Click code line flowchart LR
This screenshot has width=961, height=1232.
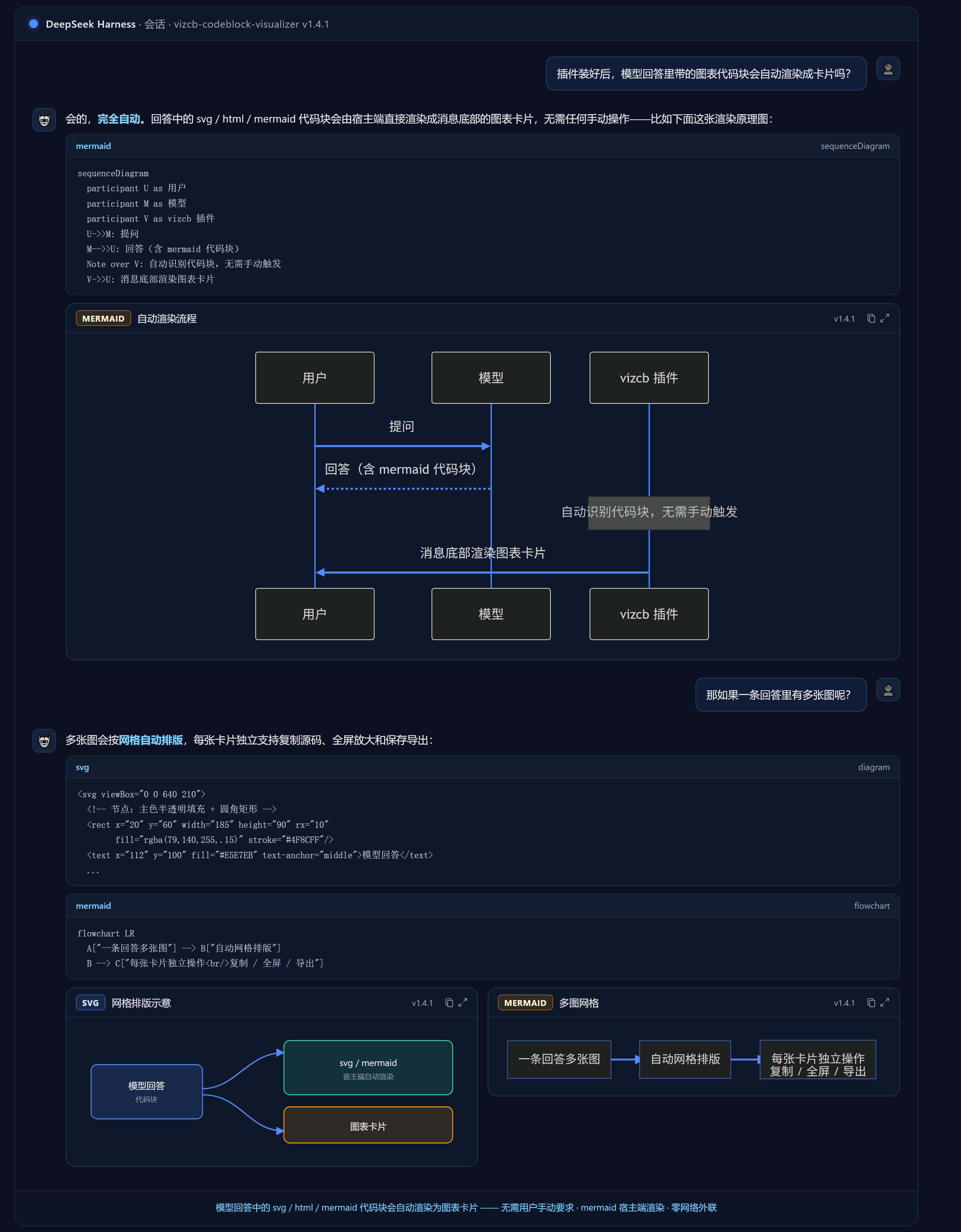click(106, 933)
